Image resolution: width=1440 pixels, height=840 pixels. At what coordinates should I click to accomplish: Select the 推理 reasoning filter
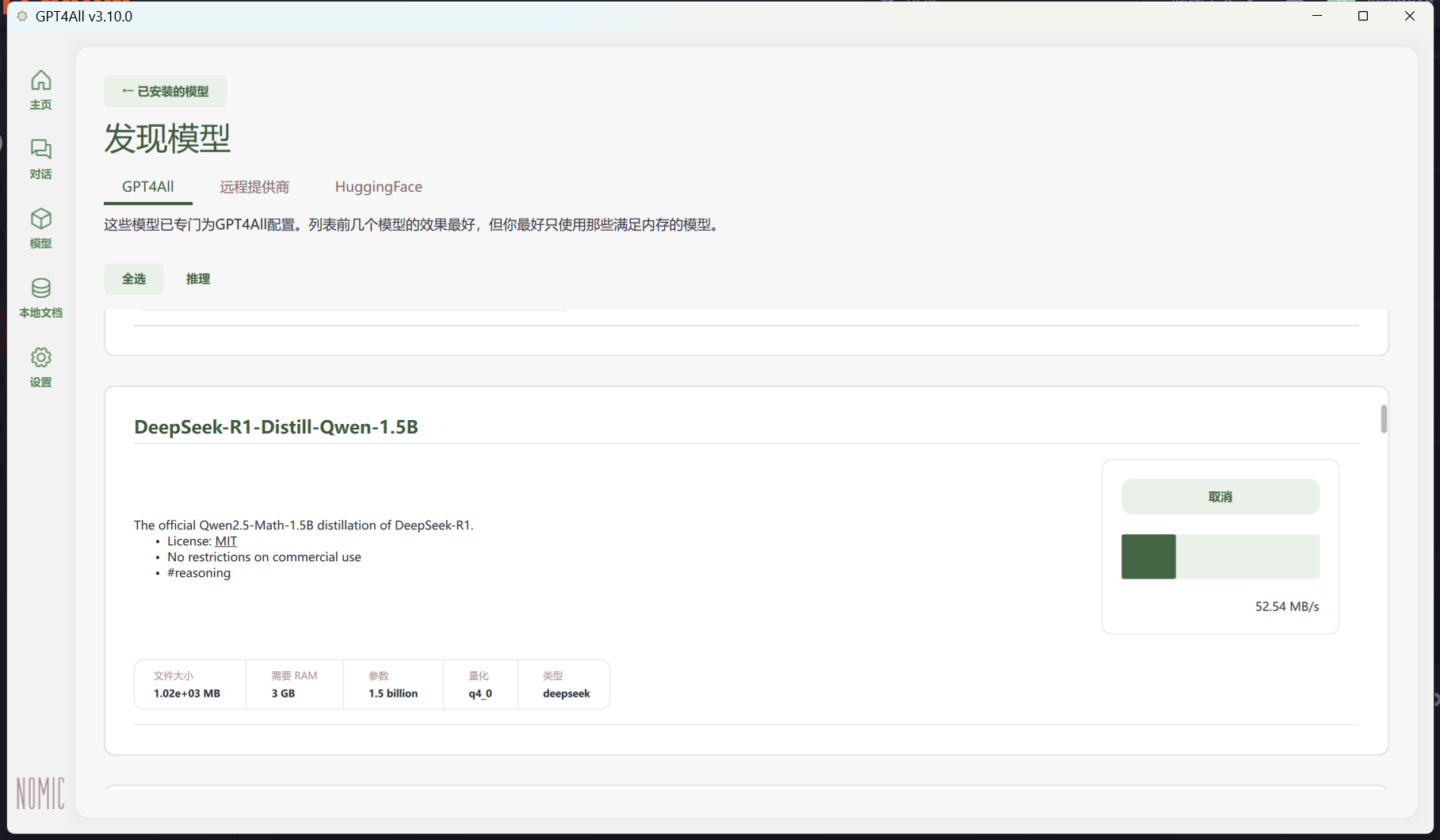(x=198, y=278)
